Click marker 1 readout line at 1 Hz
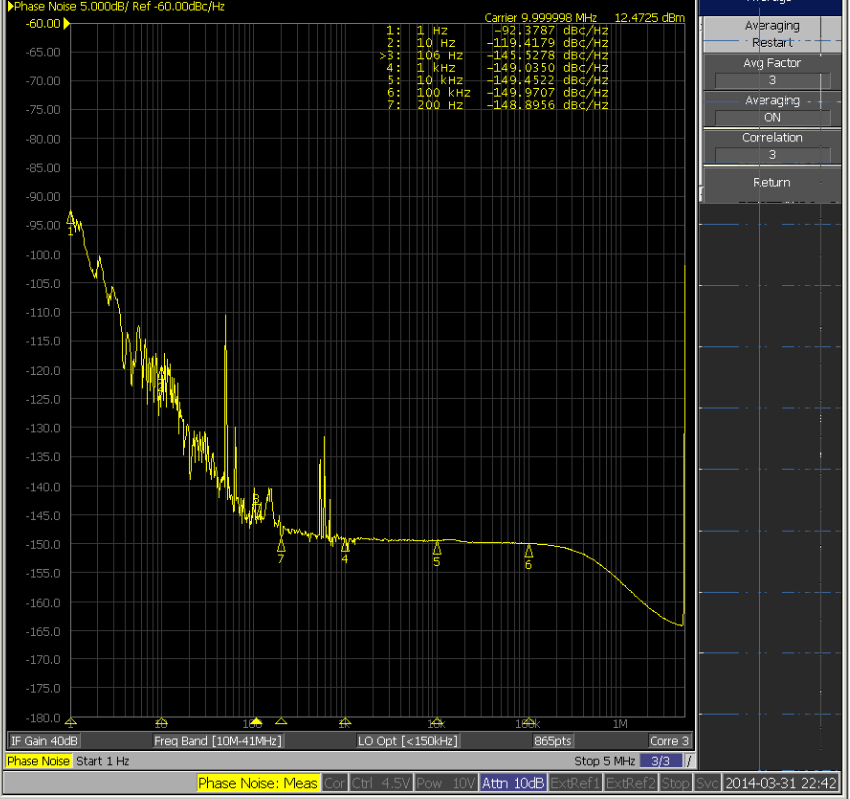Viewport: 850px width, 799px height. tap(497, 31)
